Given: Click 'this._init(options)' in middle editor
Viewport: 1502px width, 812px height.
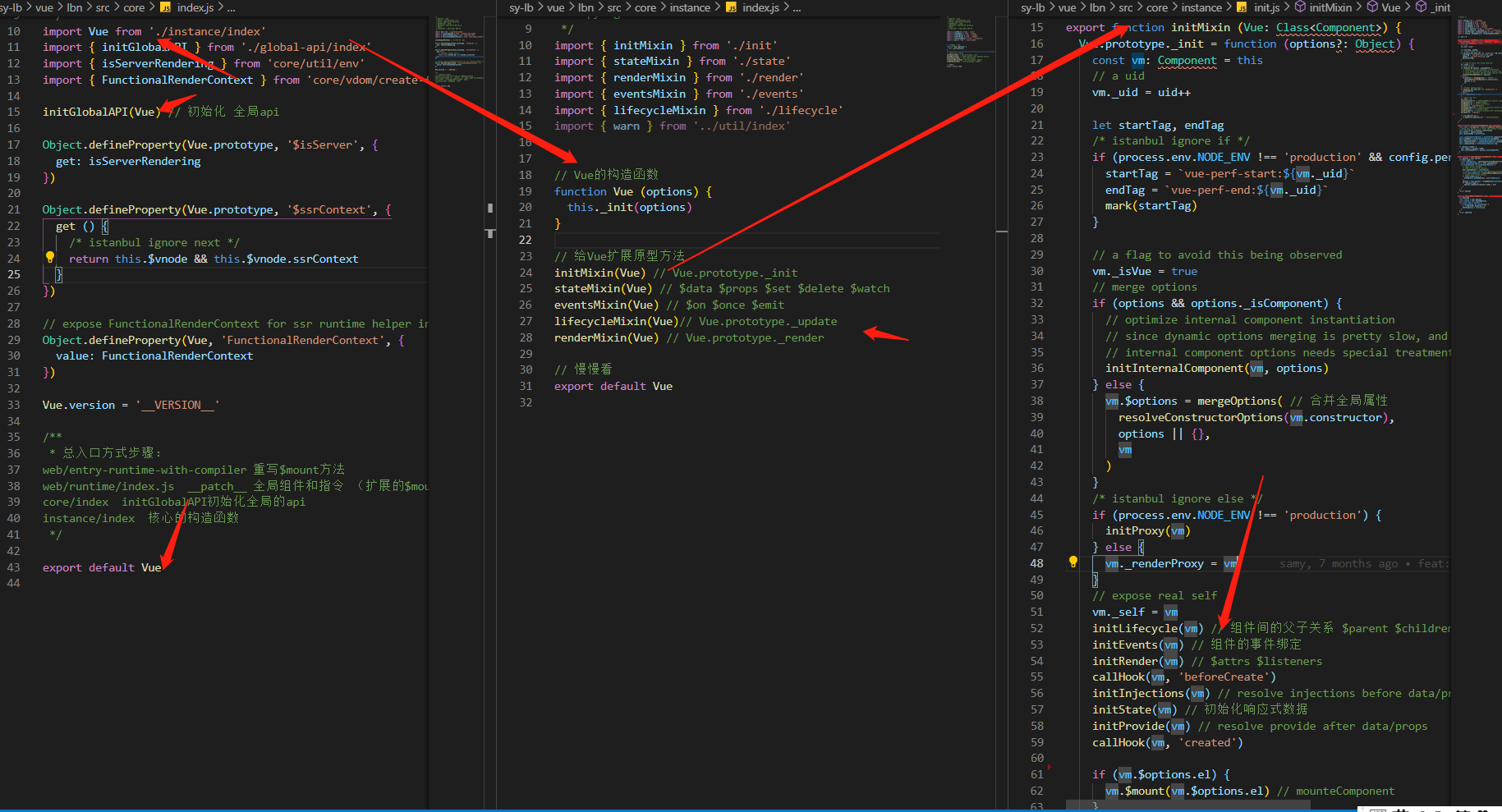Looking at the screenshot, I should point(630,207).
